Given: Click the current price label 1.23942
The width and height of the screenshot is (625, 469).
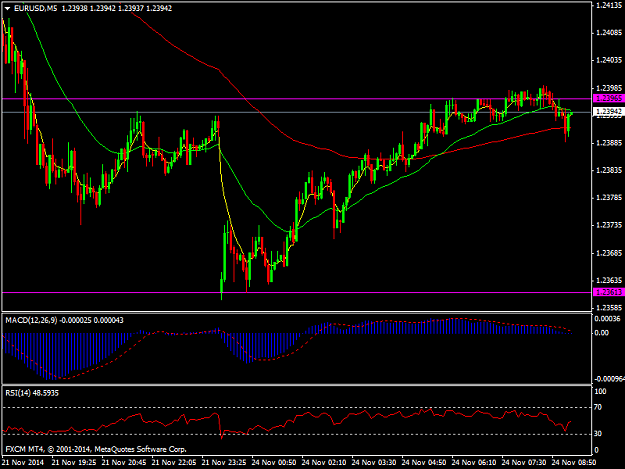Looking at the screenshot, I should [608, 112].
